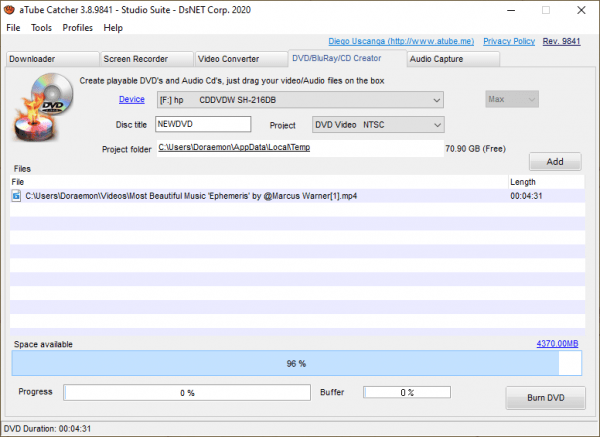600x437 pixels.
Task: Click the 00:04:31 length value in the list
Action: [x=526, y=196]
